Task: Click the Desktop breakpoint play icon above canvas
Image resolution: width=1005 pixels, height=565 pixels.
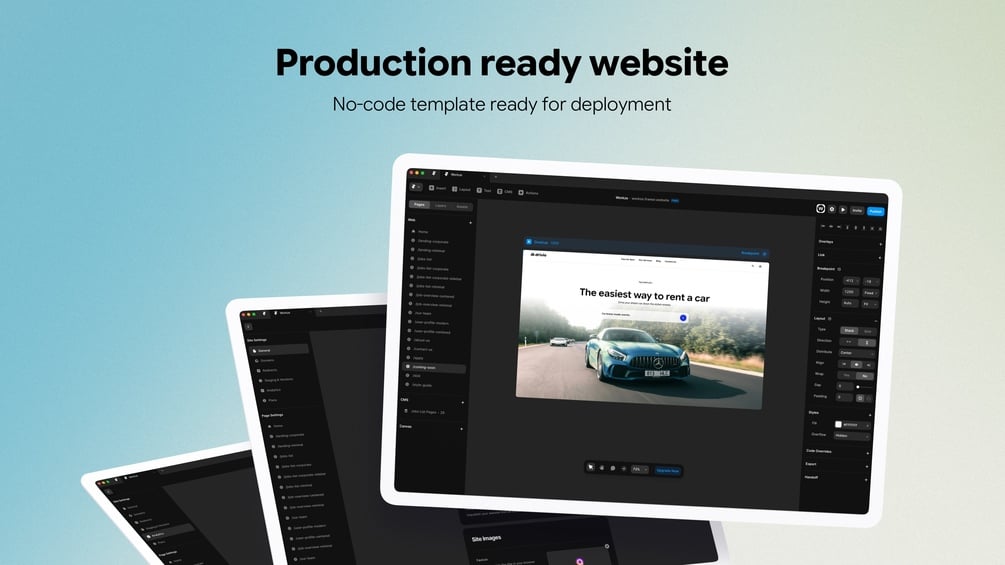Action: click(x=529, y=242)
